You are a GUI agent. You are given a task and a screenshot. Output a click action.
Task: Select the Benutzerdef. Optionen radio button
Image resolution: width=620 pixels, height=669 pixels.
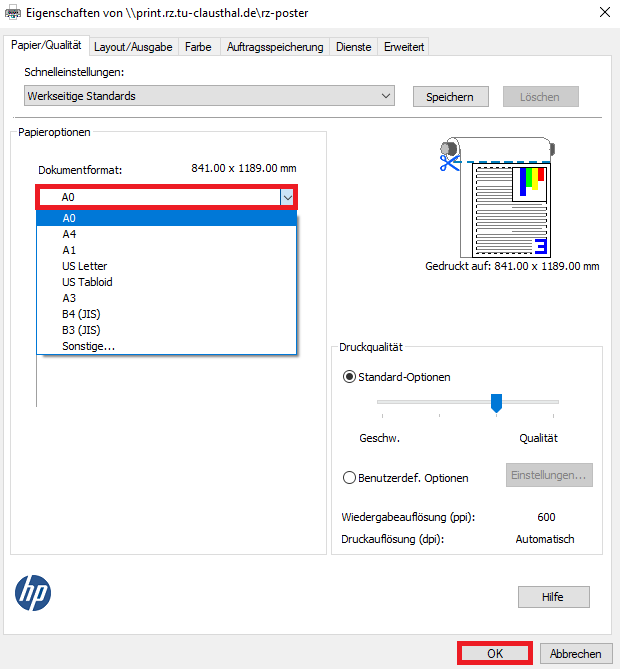(349, 478)
